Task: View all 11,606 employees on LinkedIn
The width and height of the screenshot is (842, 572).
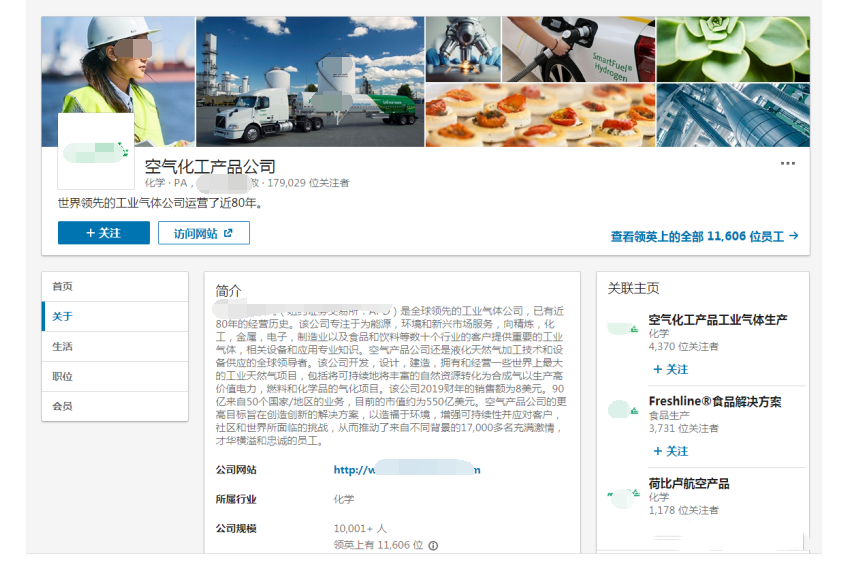Action: click(x=704, y=236)
